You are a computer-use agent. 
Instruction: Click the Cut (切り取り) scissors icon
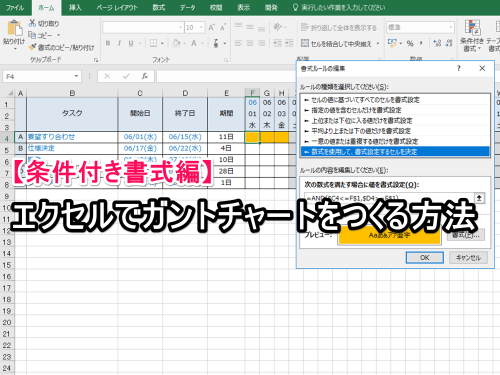[x=32, y=23]
